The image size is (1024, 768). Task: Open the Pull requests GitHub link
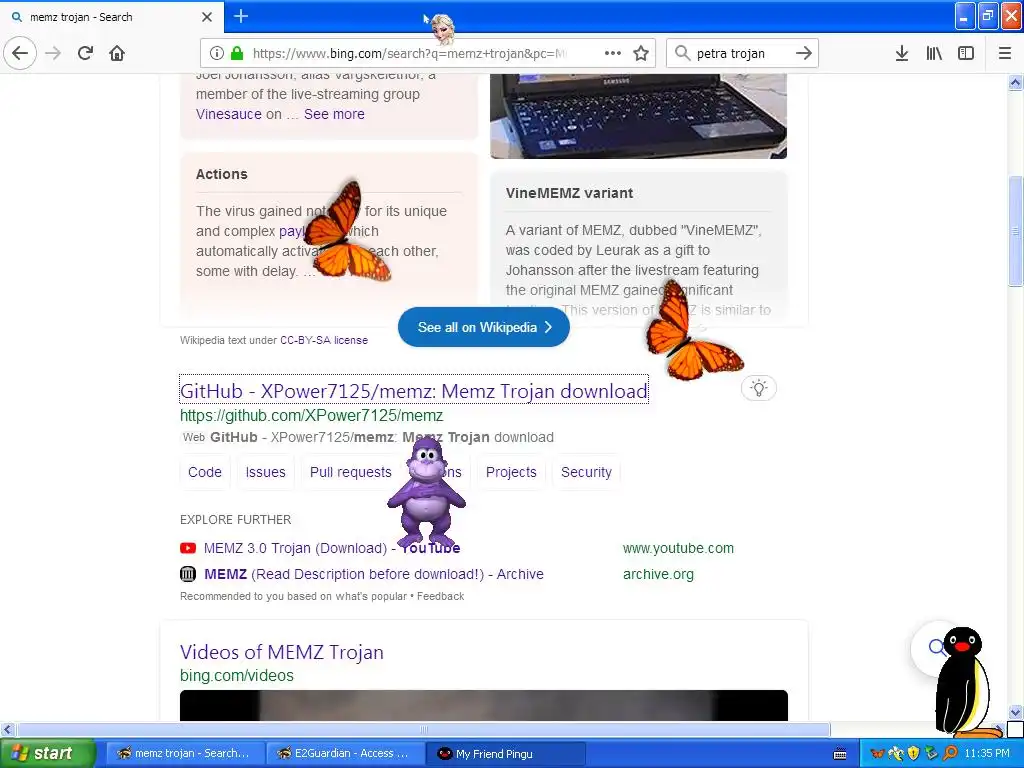(351, 472)
